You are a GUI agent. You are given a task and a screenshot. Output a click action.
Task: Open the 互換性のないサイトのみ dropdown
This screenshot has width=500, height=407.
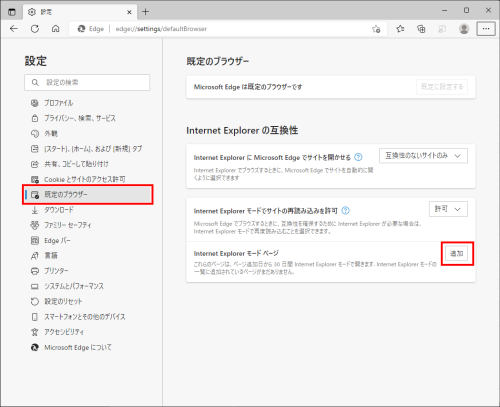tap(423, 156)
